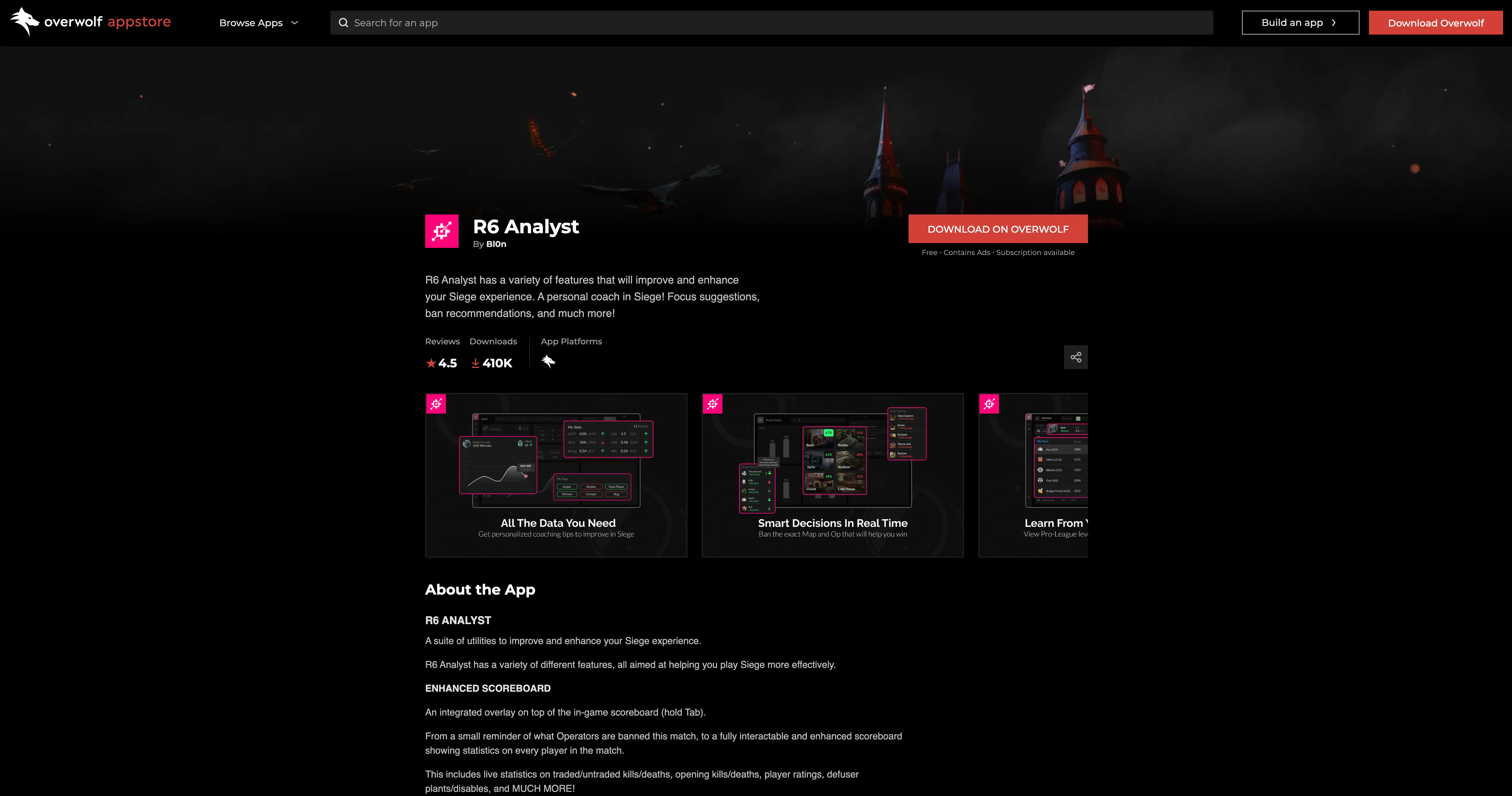Click the Browse Apps chevron arrow
The image size is (1512, 796).
(295, 23)
